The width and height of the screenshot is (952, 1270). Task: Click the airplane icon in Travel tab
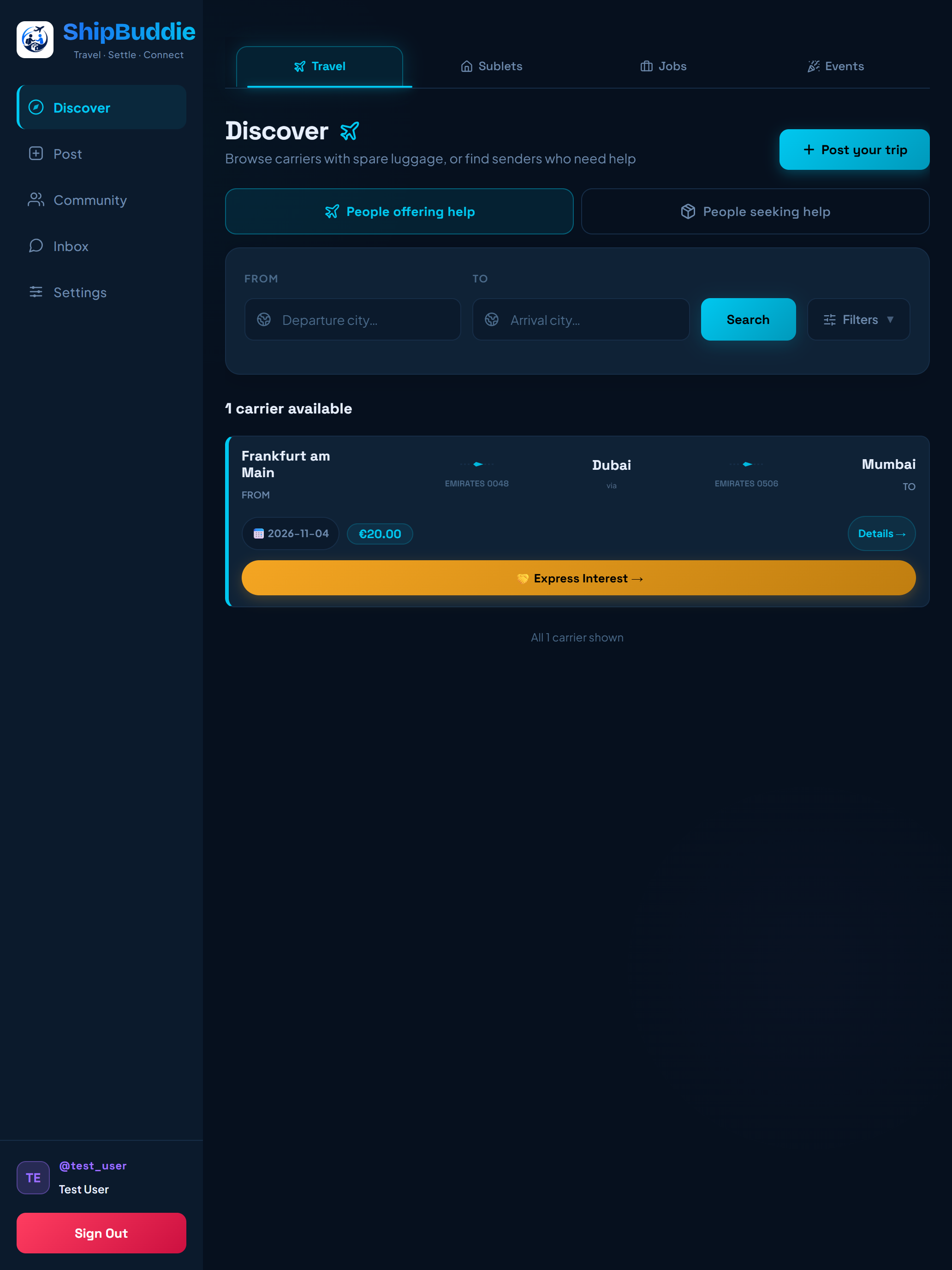tap(299, 66)
